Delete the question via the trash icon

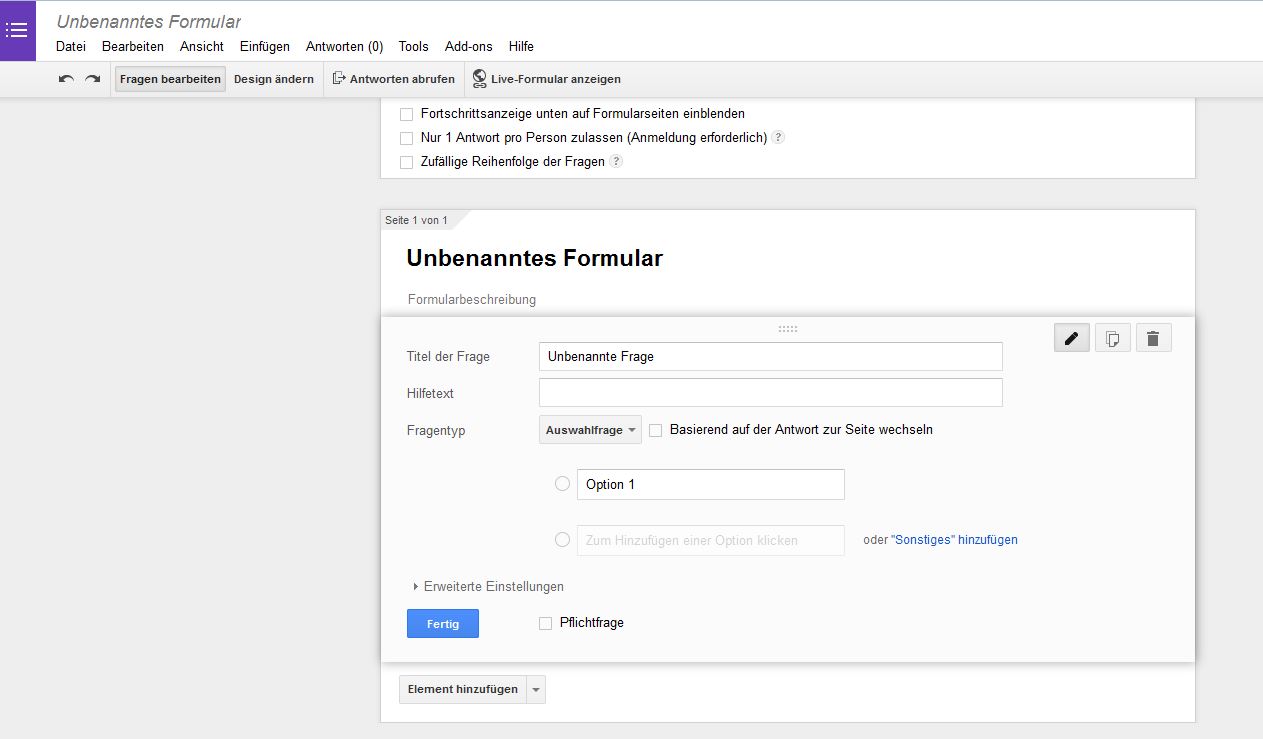[1153, 337]
